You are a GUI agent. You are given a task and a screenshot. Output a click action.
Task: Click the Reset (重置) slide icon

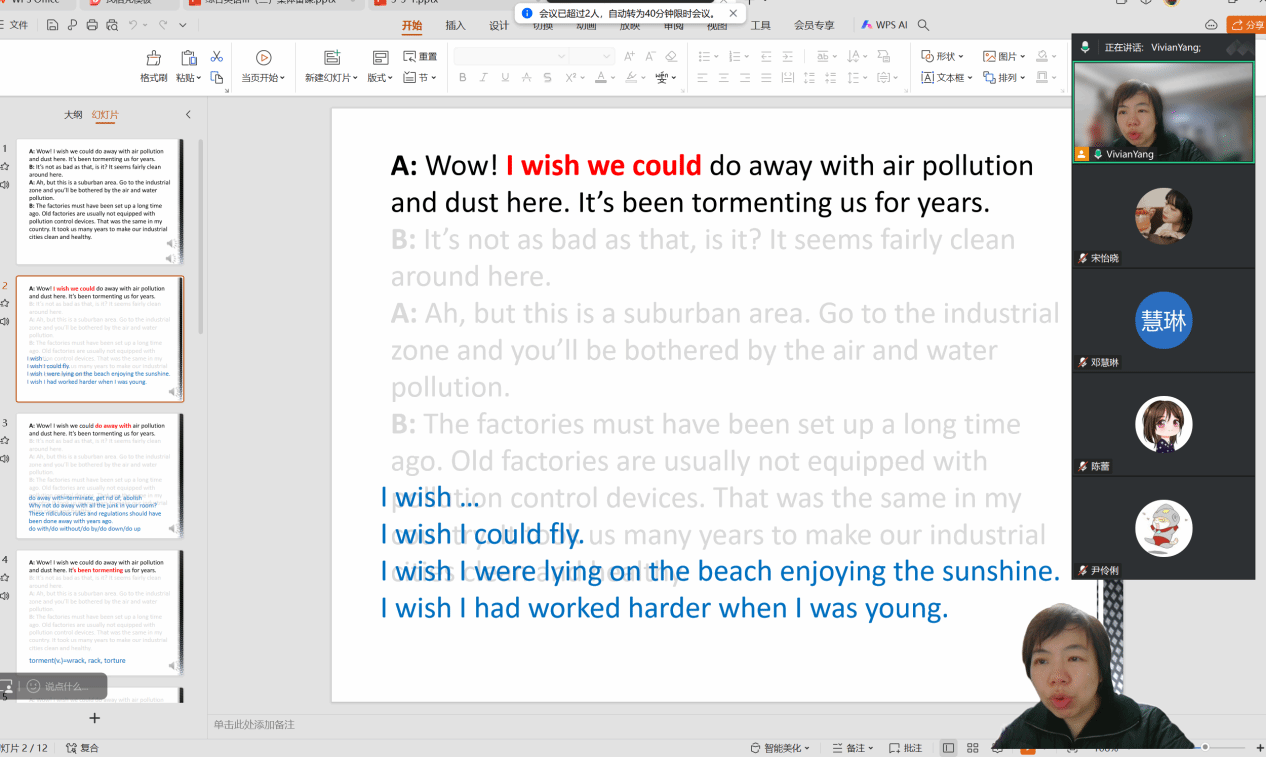click(420, 57)
